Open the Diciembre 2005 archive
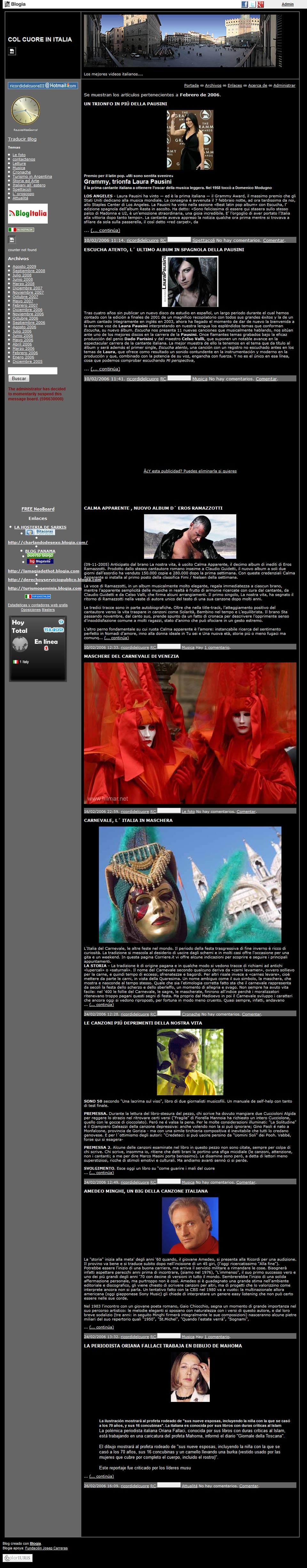This screenshot has height=1568, width=307. click(x=28, y=361)
